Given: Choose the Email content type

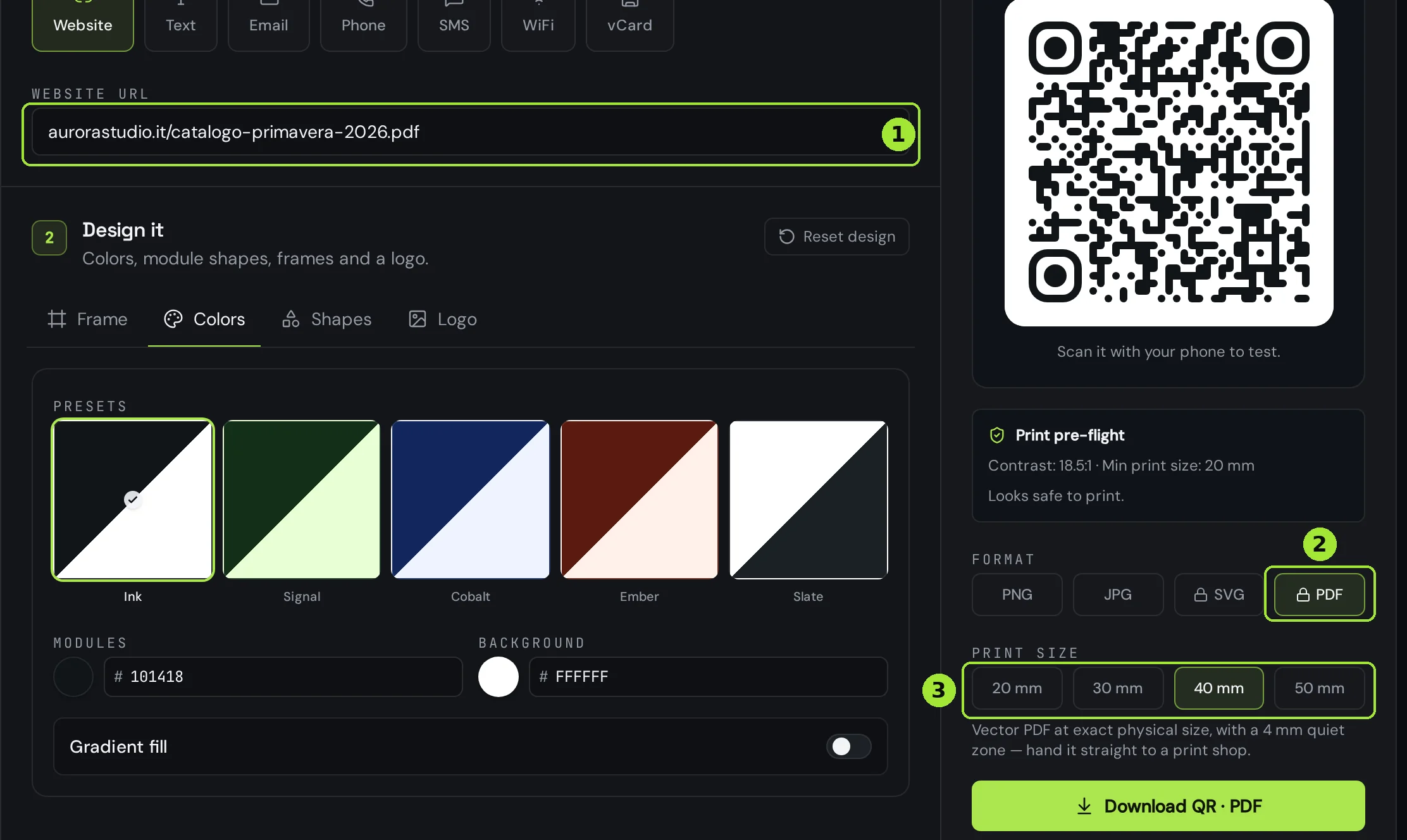Looking at the screenshot, I should (x=269, y=25).
